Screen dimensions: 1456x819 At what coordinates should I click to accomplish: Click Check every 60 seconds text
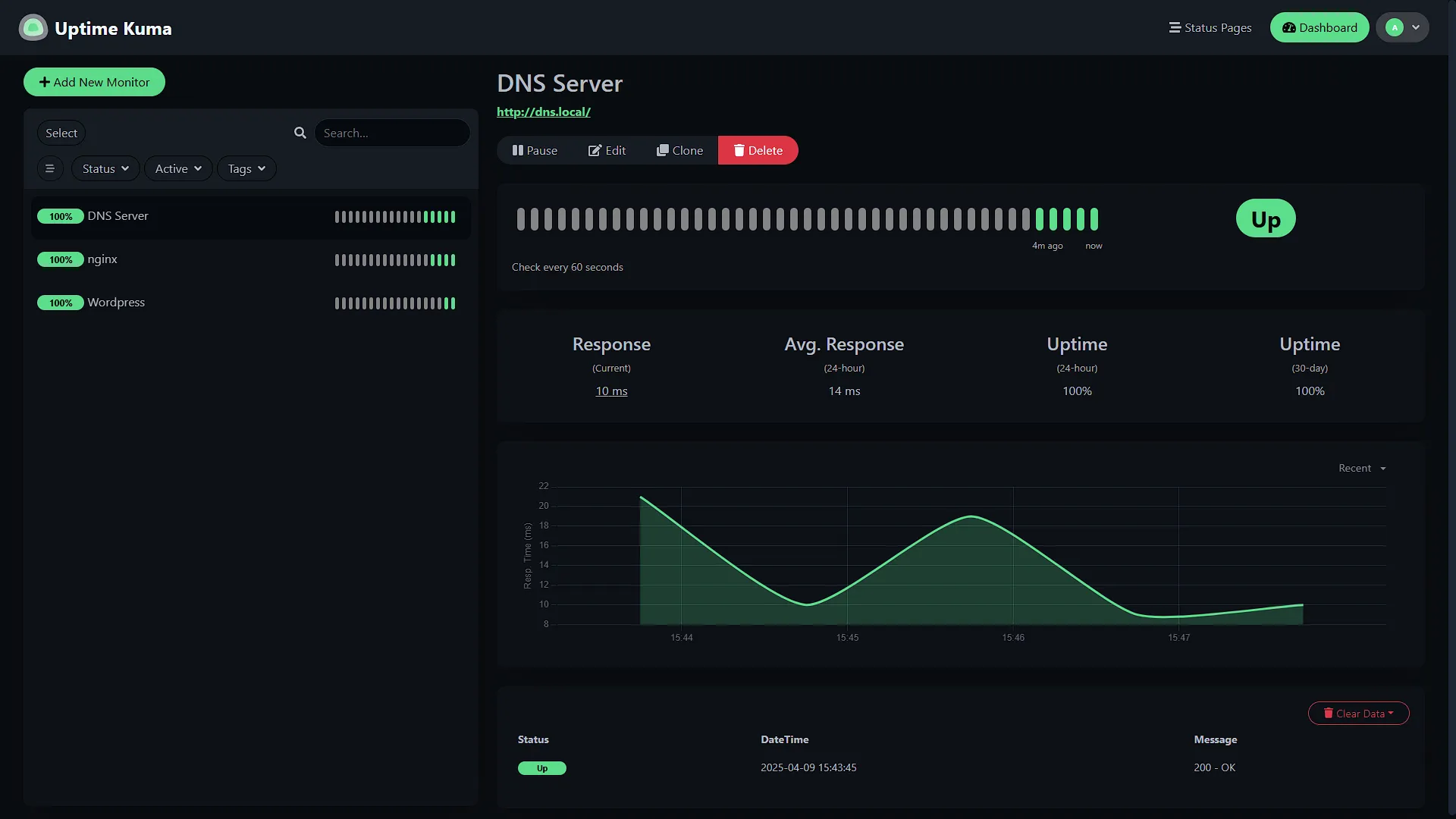pyautogui.click(x=567, y=267)
